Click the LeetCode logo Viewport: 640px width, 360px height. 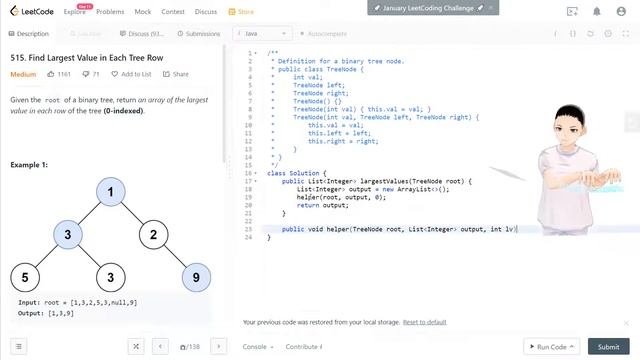pos(32,11)
